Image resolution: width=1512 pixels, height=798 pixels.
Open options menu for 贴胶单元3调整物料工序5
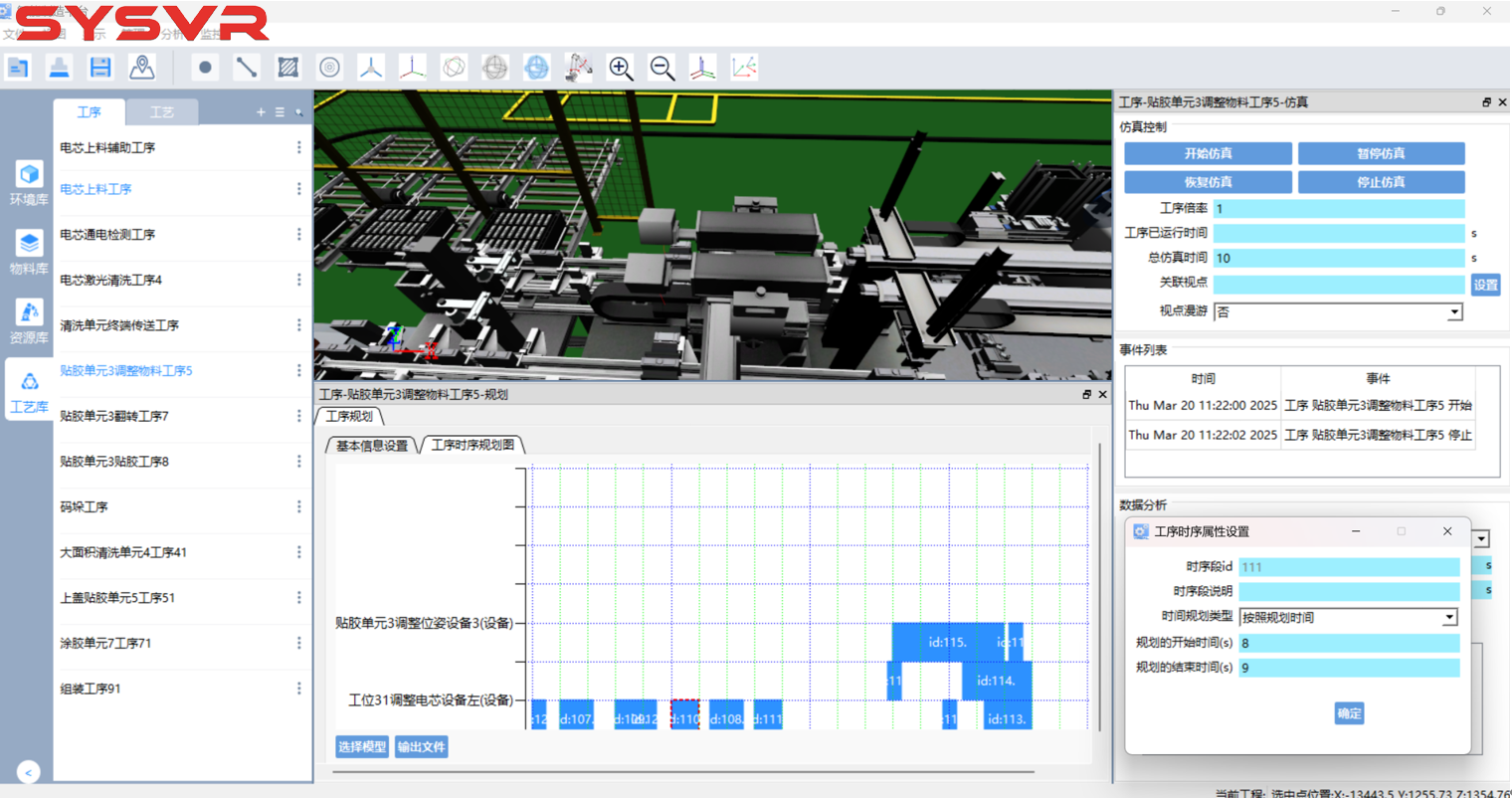pyautogui.click(x=298, y=370)
